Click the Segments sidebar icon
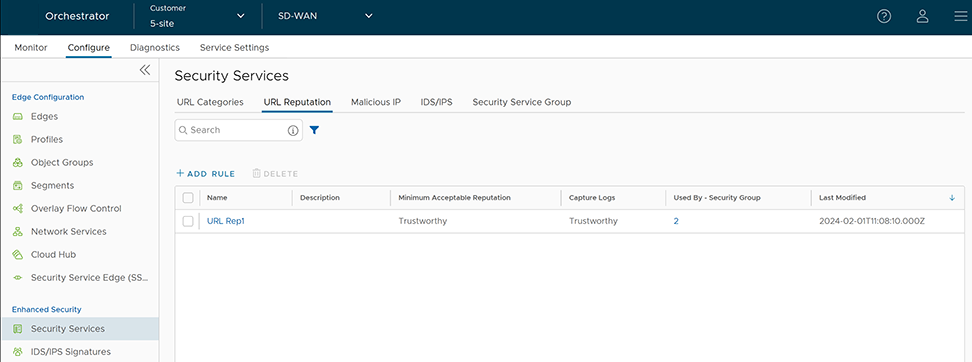 point(18,185)
